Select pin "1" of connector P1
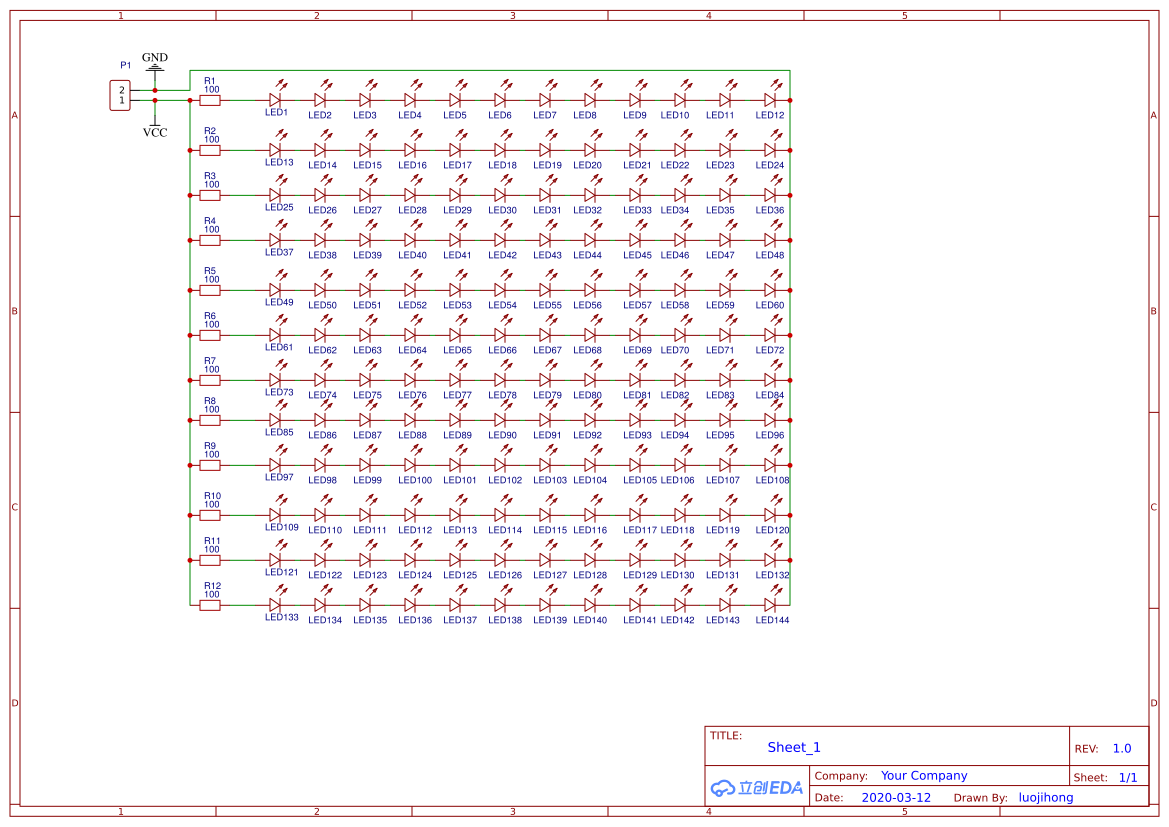The height and width of the screenshot is (827, 1169). (122, 100)
